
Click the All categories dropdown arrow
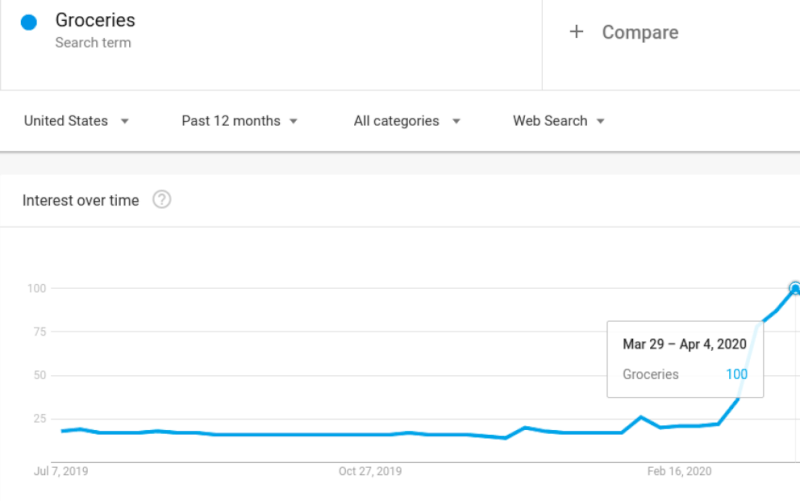(x=456, y=121)
